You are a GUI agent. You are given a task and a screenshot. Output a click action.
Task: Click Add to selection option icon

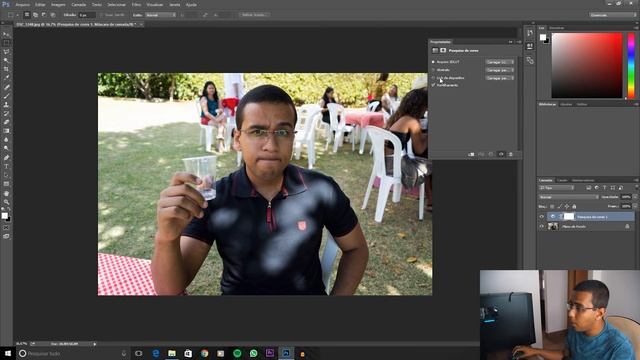click(36, 15)
